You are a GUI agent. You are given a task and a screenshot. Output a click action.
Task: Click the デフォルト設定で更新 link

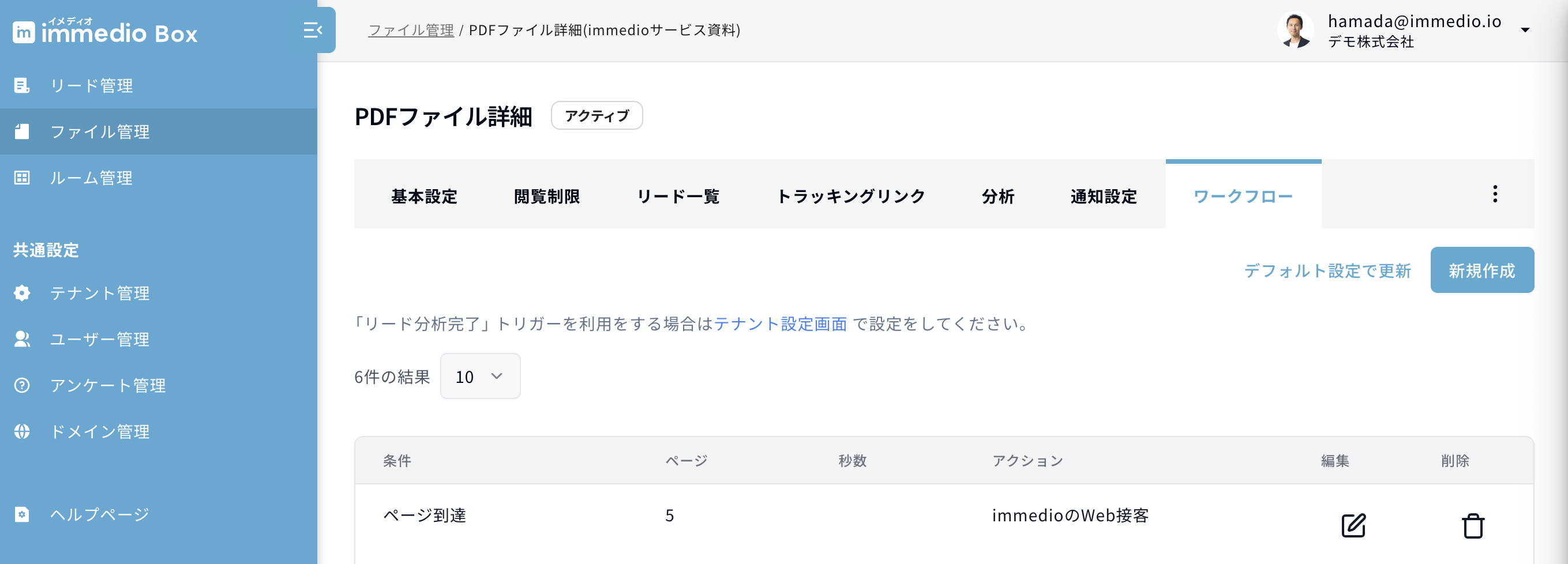point(1327,270)
